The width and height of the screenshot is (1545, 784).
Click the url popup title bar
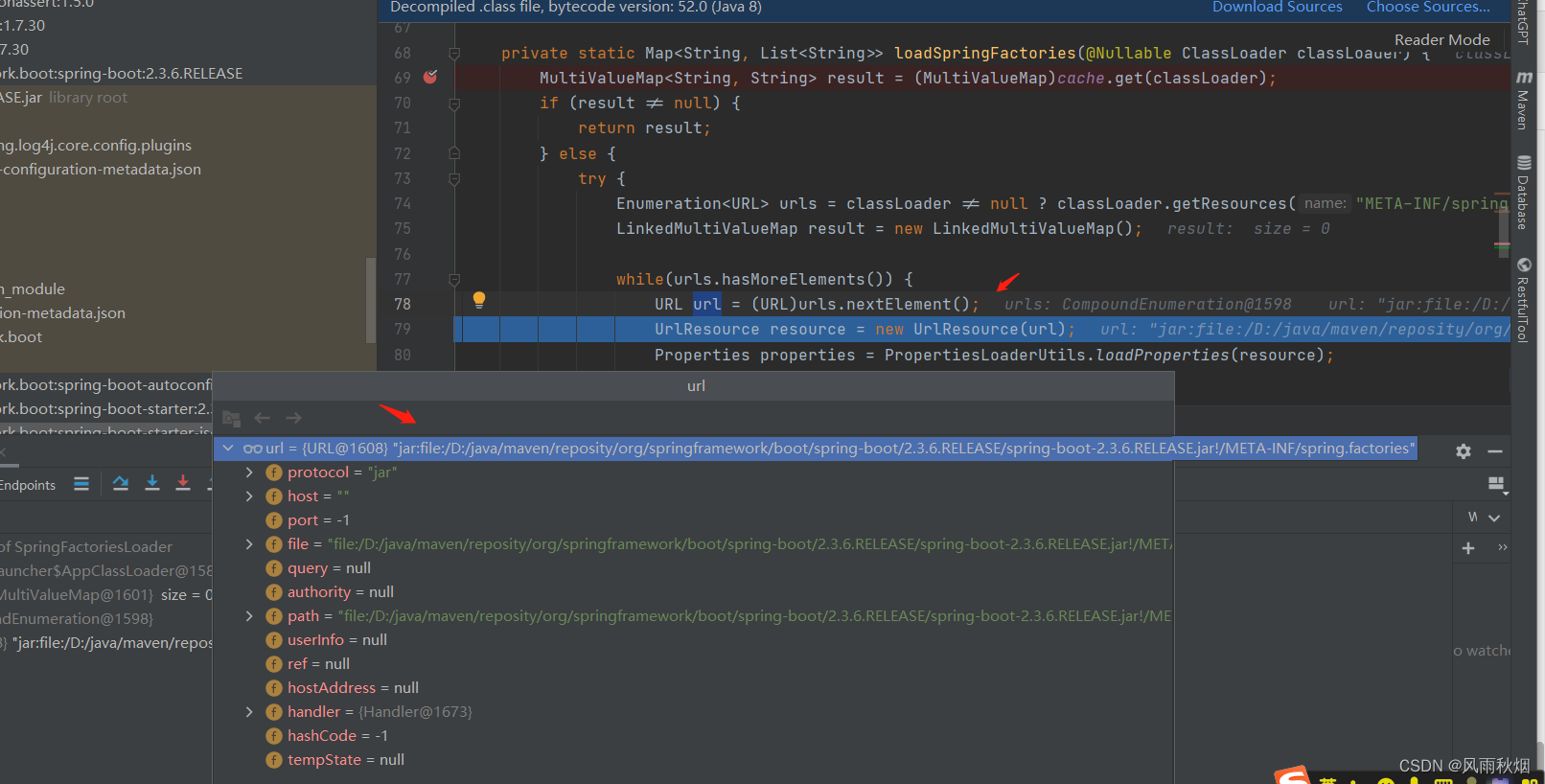(694, 385)
